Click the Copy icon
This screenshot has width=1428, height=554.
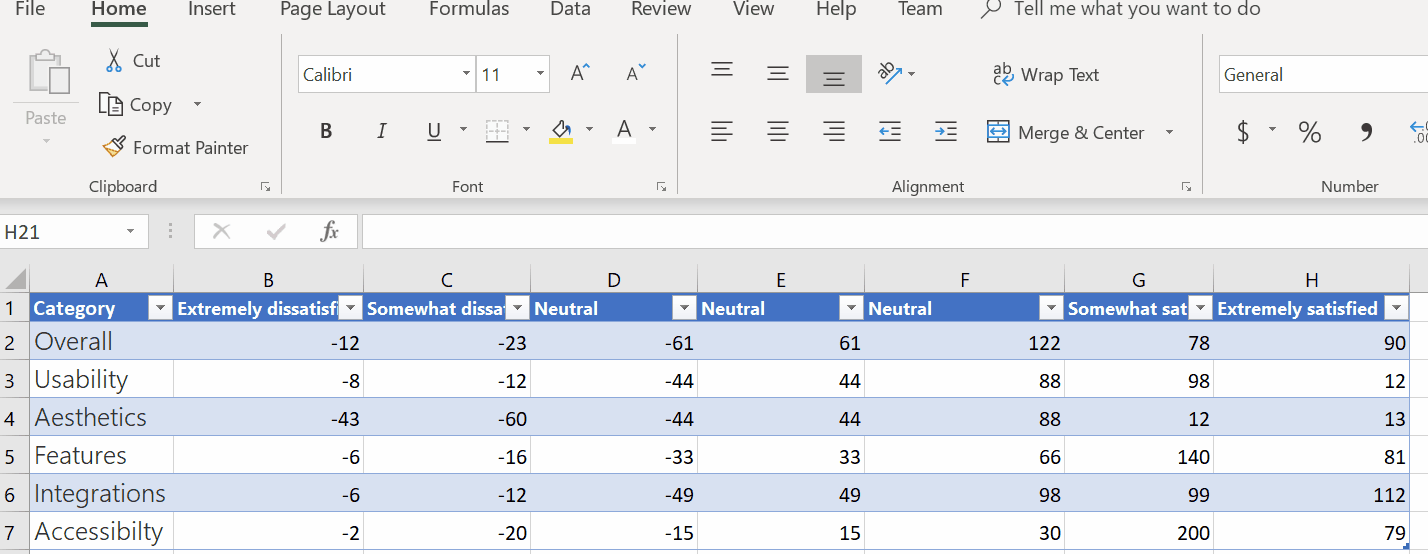pos(110,104)
